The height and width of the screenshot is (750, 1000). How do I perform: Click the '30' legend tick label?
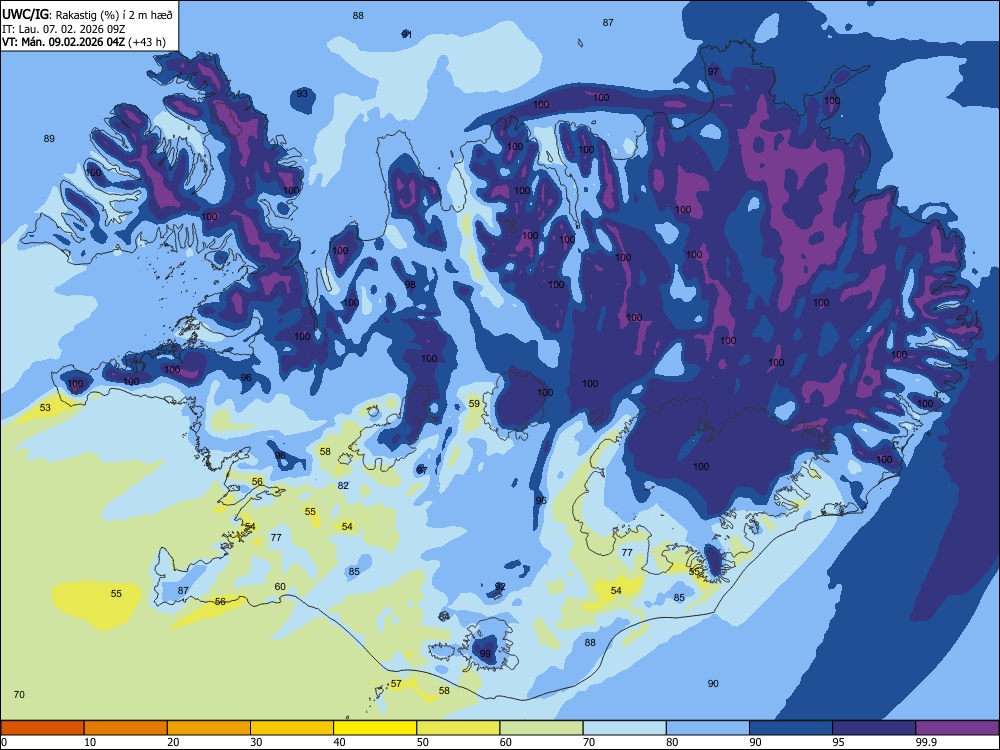pyautogui.click(x=256, y=742)
